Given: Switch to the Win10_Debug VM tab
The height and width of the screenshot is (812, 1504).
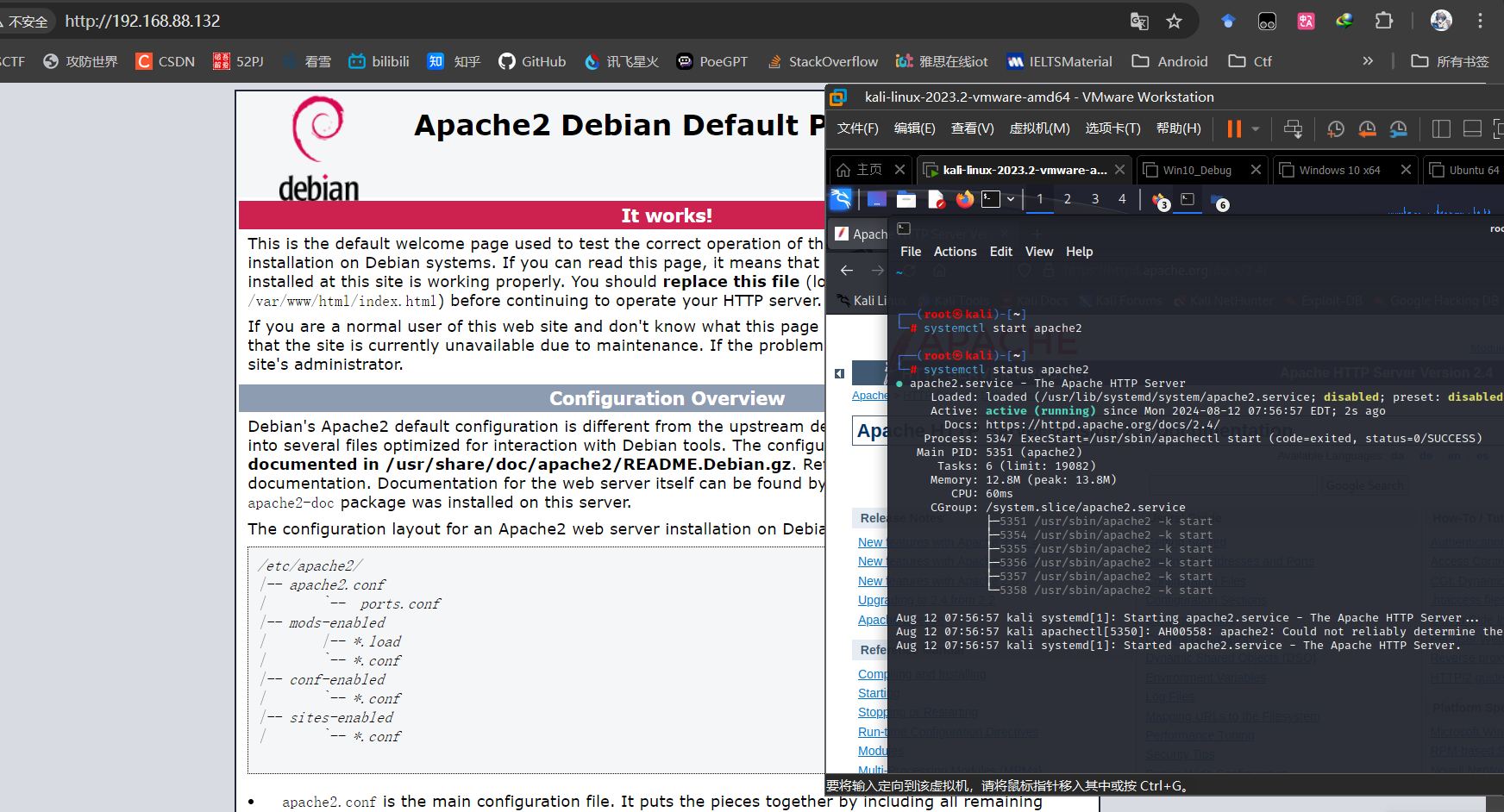Looking at the screenshot, I should (x=1196, y=170).
